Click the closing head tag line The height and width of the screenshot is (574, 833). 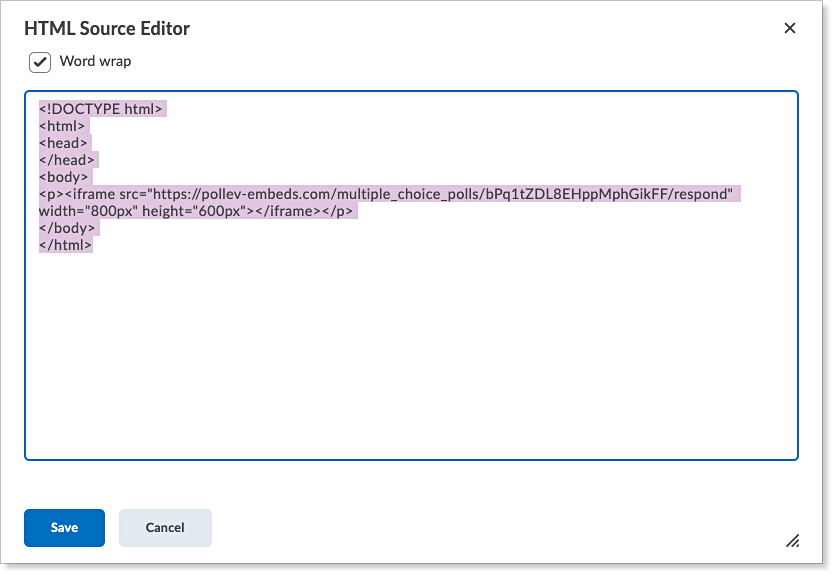click(66, 160)
